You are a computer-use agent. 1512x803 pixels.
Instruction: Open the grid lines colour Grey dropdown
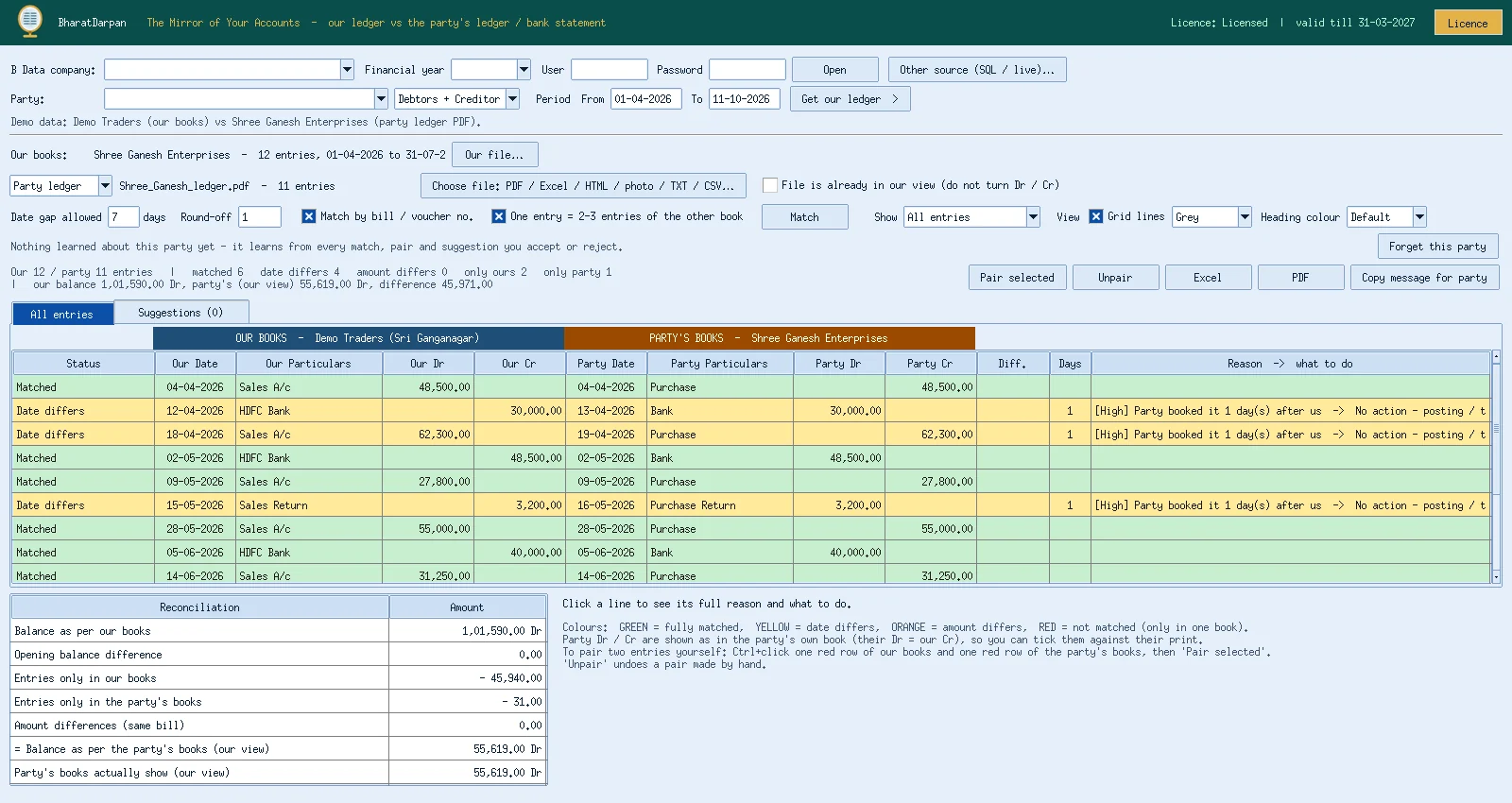1245,217
